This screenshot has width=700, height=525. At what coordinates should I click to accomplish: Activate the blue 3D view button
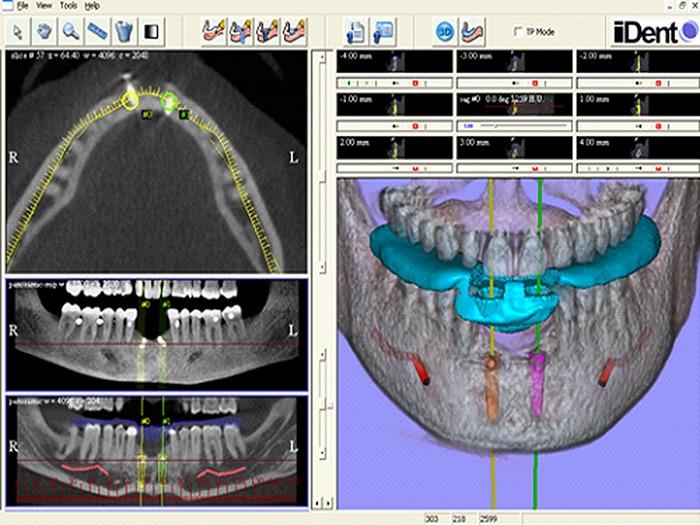coord(445,32)
